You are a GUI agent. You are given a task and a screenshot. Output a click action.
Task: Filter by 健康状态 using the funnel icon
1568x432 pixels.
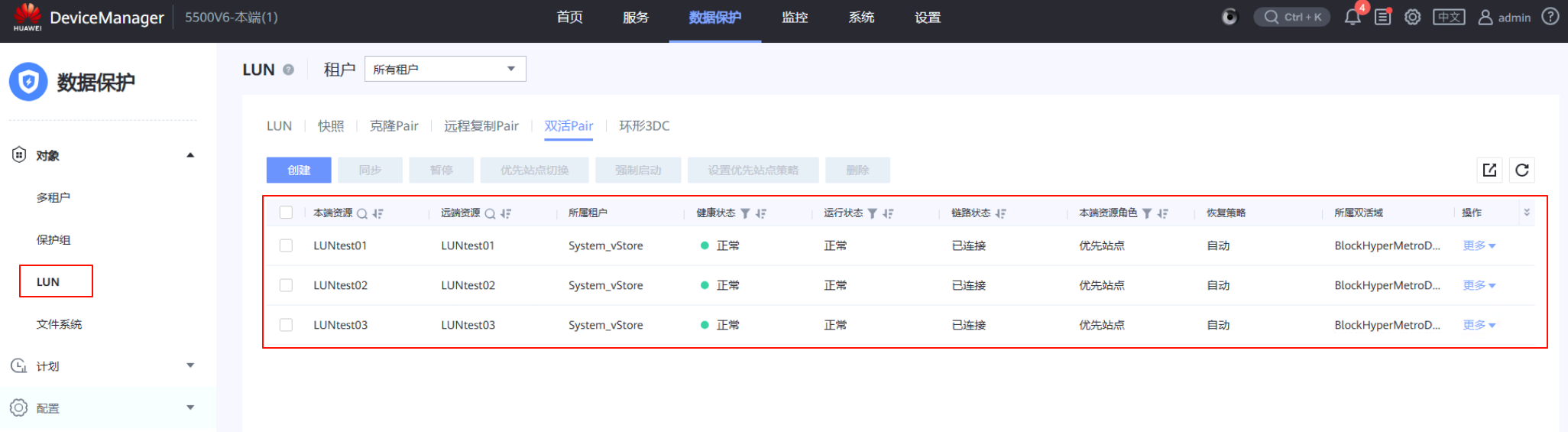pos(745,214)
